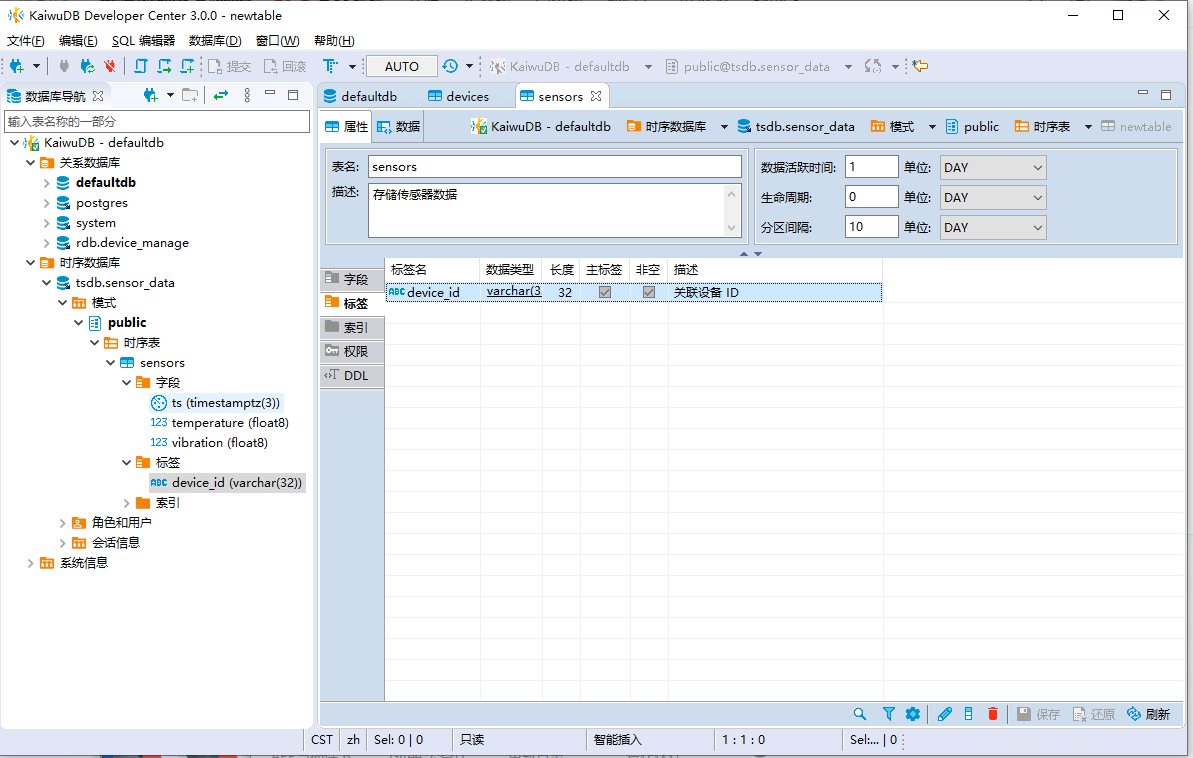The image size is (1193, 758).
Task: Expand the postgres database node
Action: pyautogui.click(x=46, y=203)
